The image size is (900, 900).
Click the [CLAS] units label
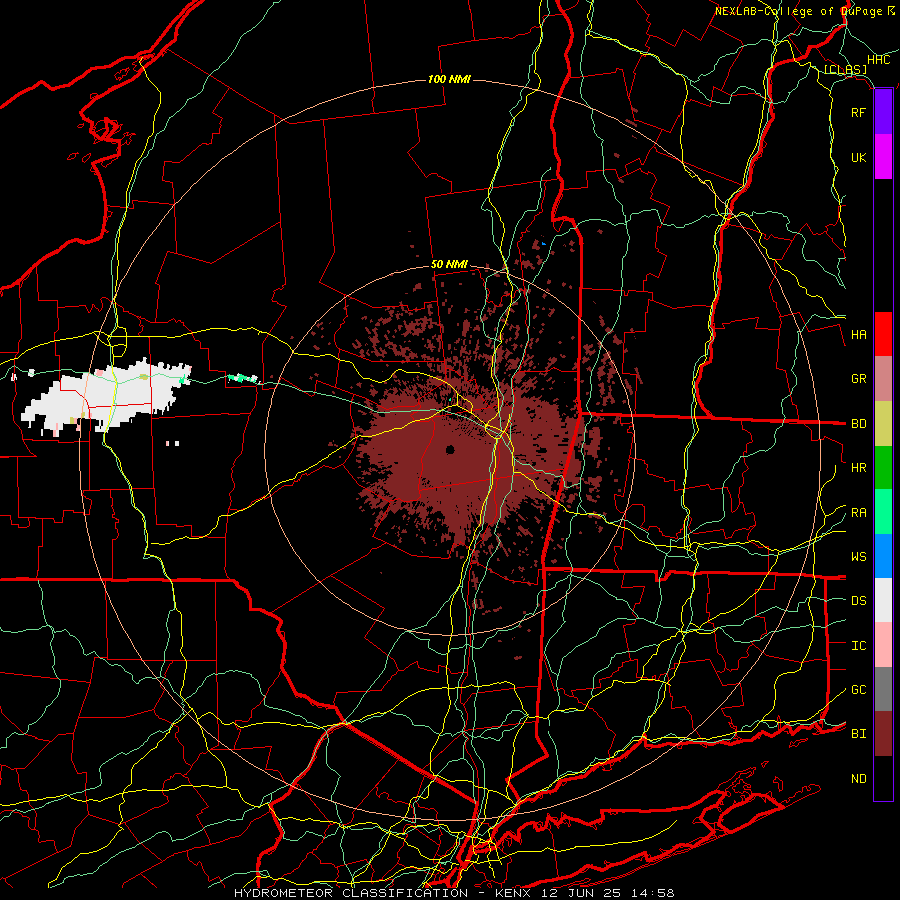[x=845, y=70]
